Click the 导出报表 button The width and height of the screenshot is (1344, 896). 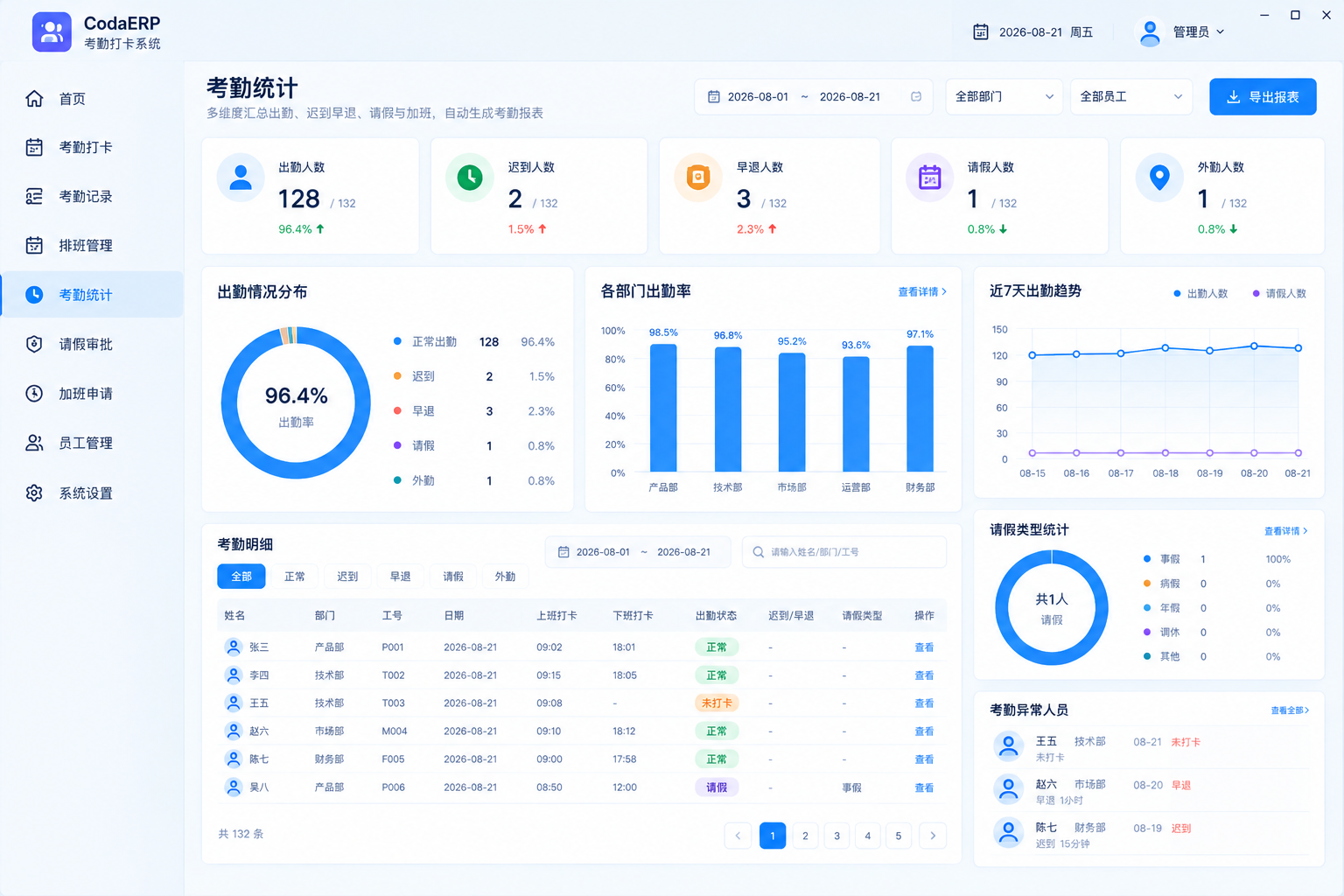click(x=1263, y=97)
